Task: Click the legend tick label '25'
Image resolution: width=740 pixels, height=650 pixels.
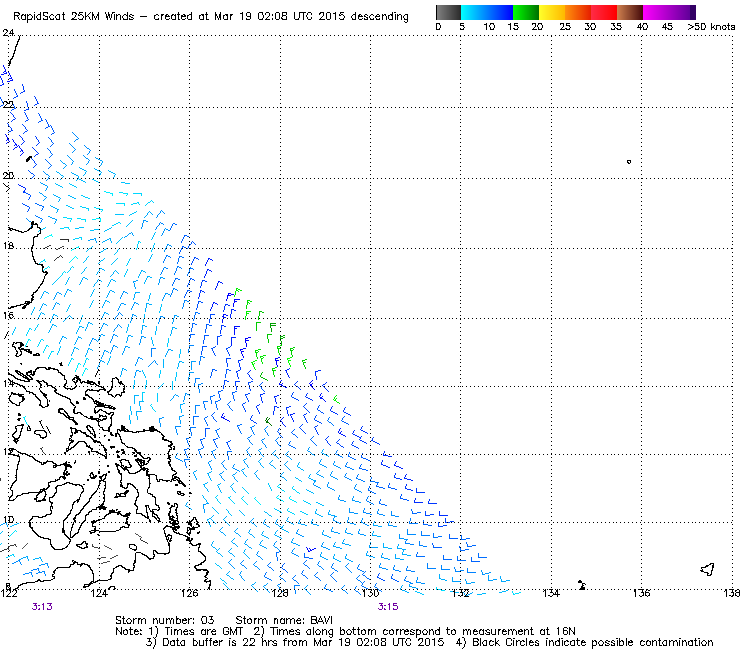Action: 565,27
